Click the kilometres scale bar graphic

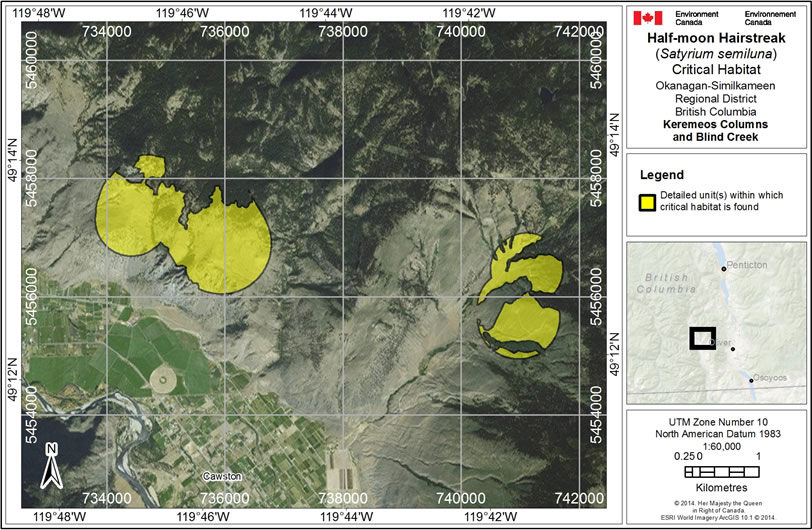pyautogui.click(x=718, y=472)
